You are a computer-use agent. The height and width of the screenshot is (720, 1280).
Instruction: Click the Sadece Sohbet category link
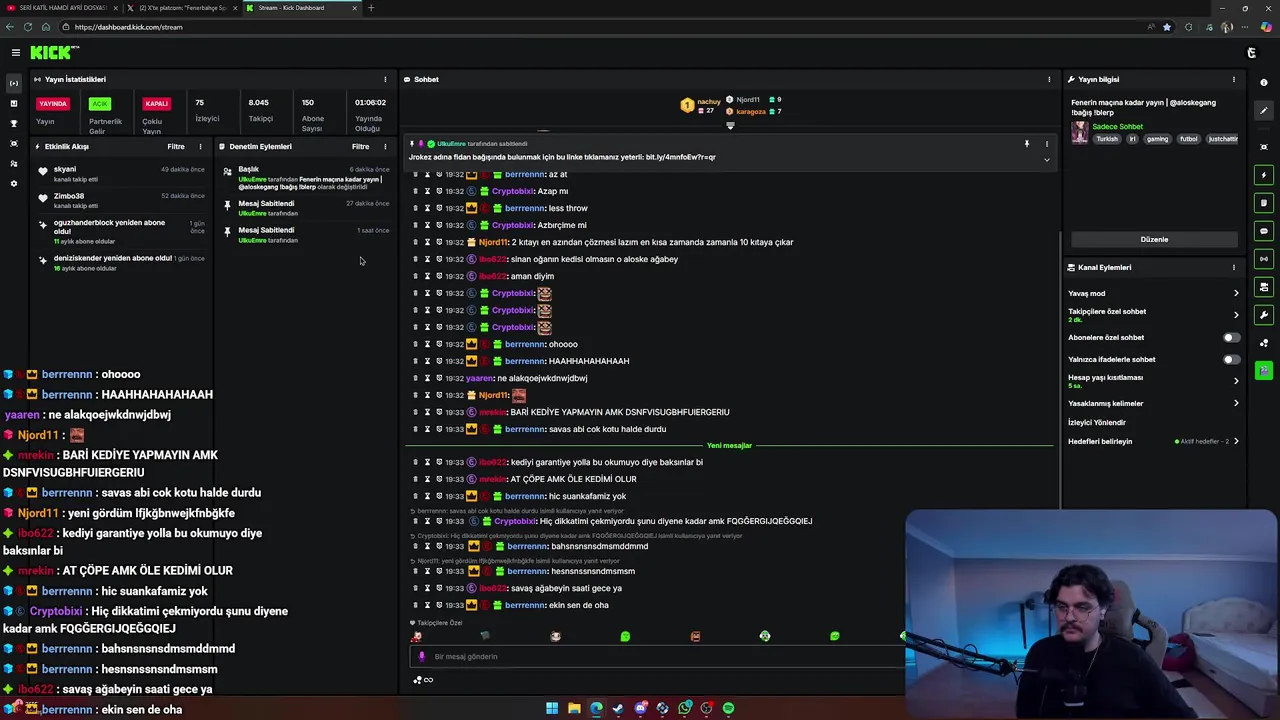[1117, 127]
